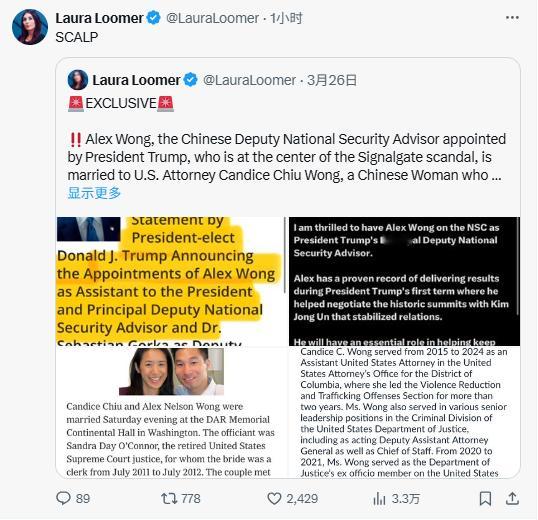538x520 pixels.
Task: Open the wedding couple photo image
Action: 172,412
